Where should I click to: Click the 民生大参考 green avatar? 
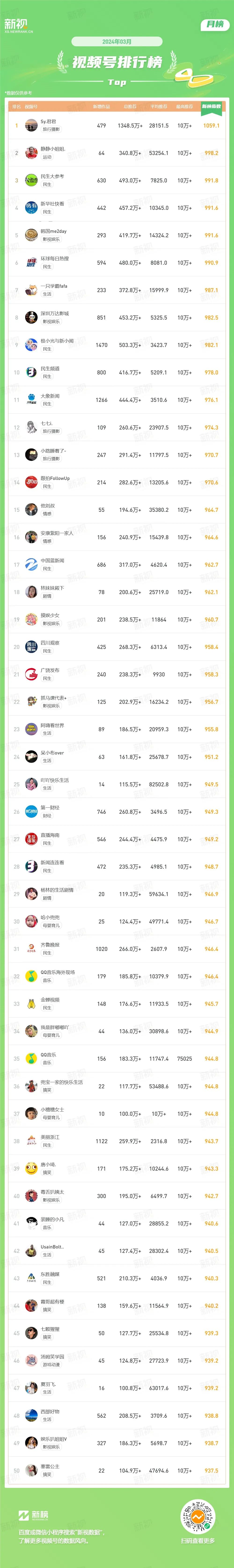[31, 180]
